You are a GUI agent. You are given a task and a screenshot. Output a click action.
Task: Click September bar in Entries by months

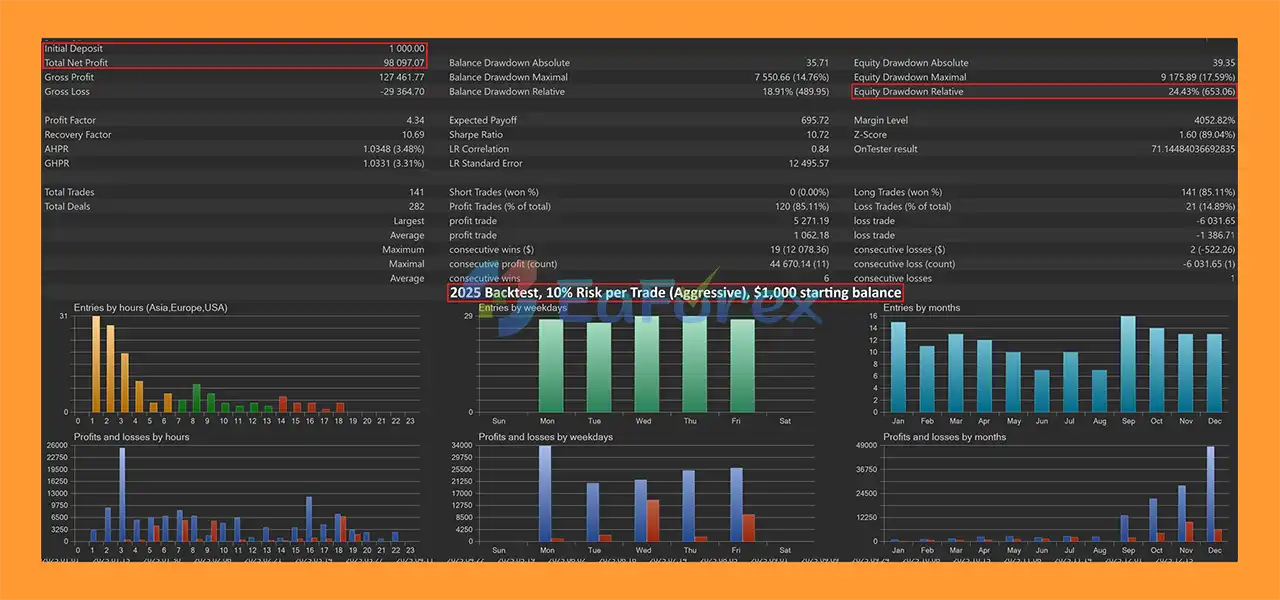point(1128,364)
